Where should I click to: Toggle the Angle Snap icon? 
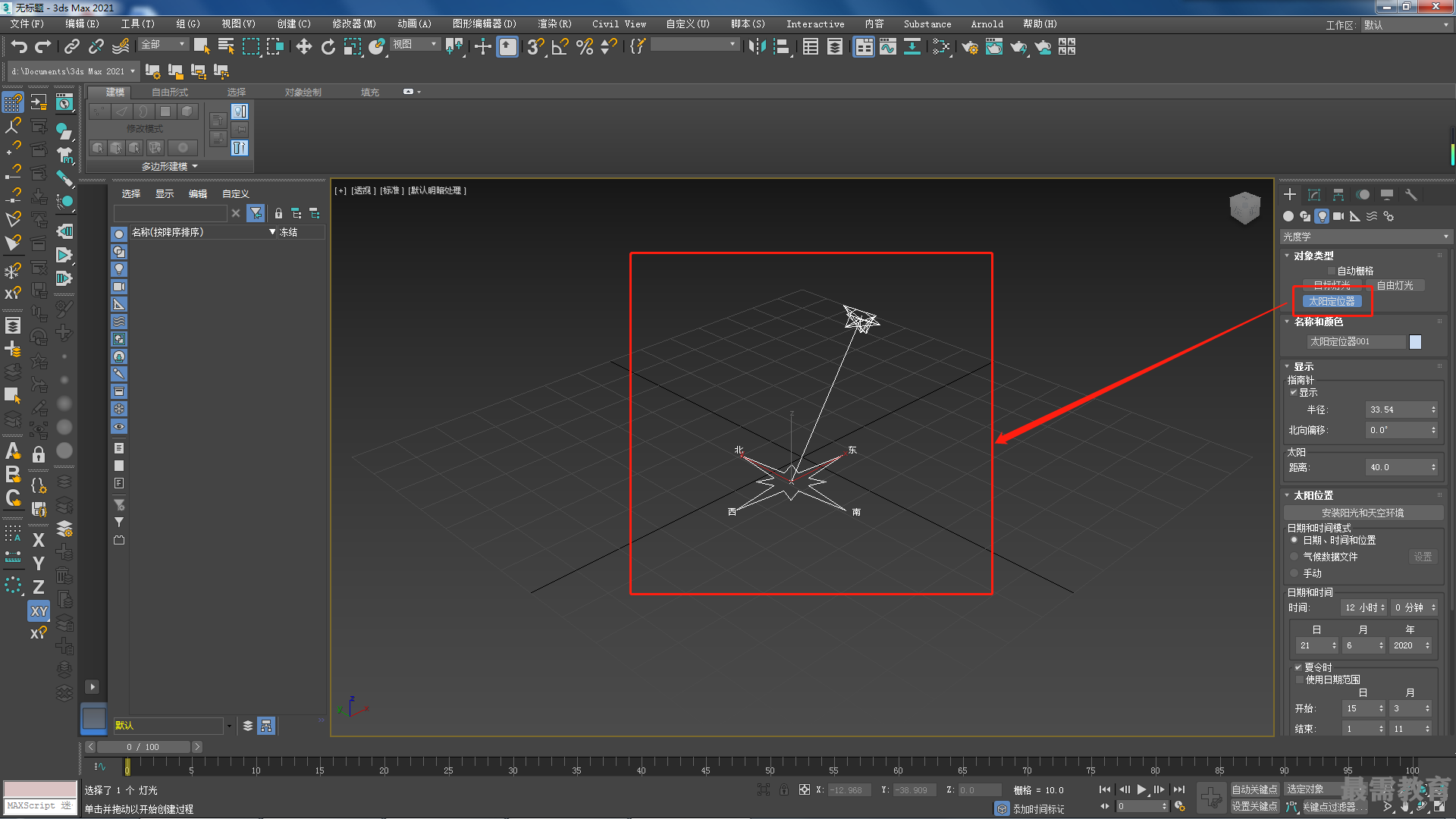[x=560, y=47]
